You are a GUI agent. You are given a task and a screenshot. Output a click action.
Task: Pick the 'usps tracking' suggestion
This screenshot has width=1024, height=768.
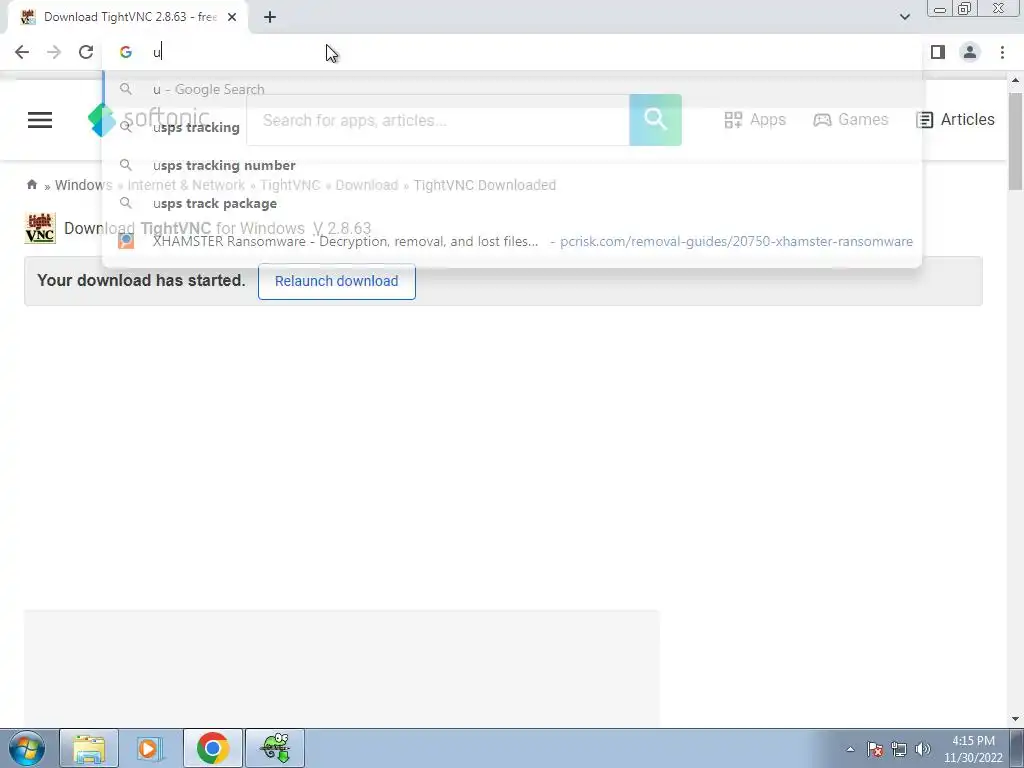[513, 127]
